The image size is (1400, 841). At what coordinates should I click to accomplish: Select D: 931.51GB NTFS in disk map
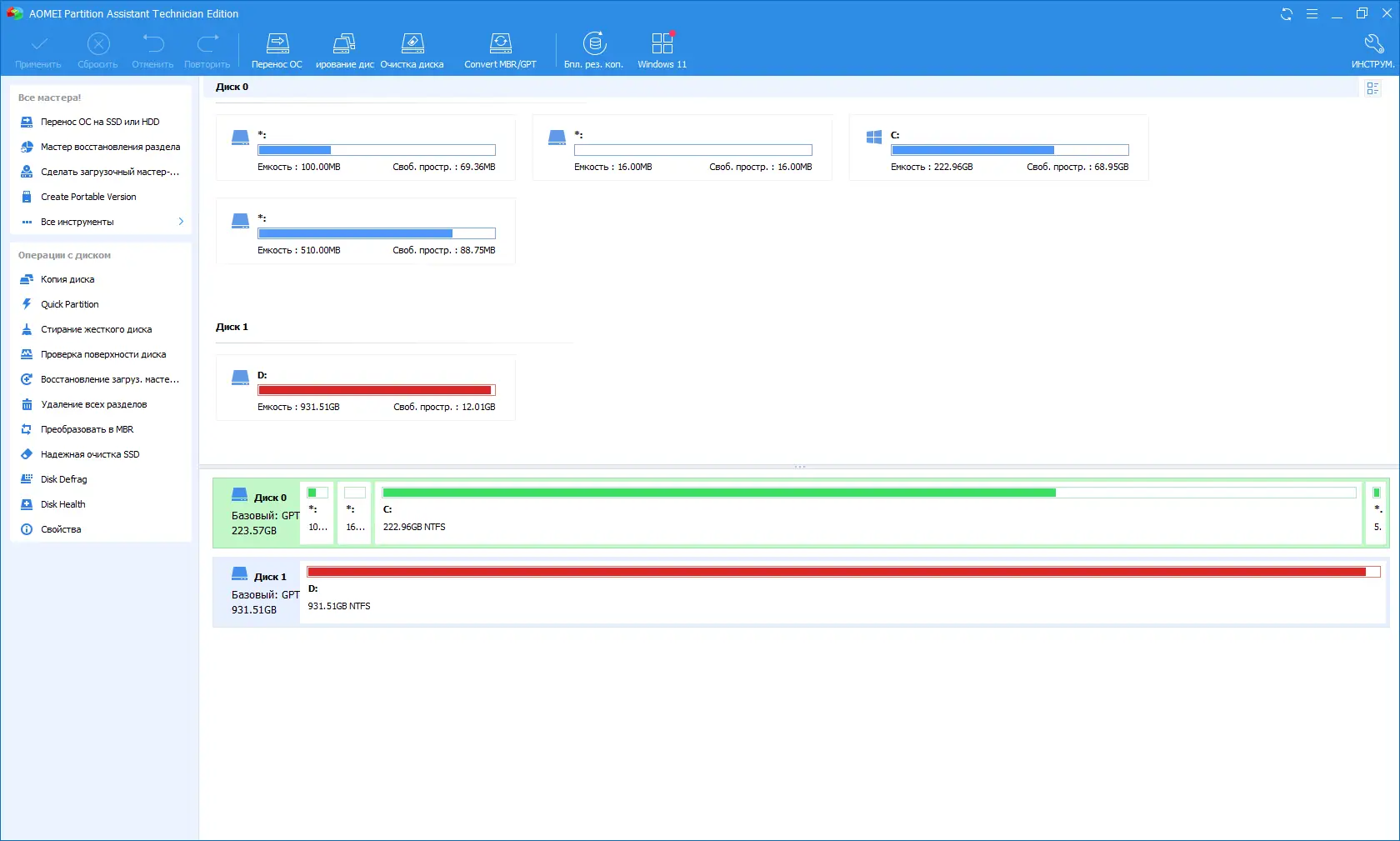tap(843, 592)
